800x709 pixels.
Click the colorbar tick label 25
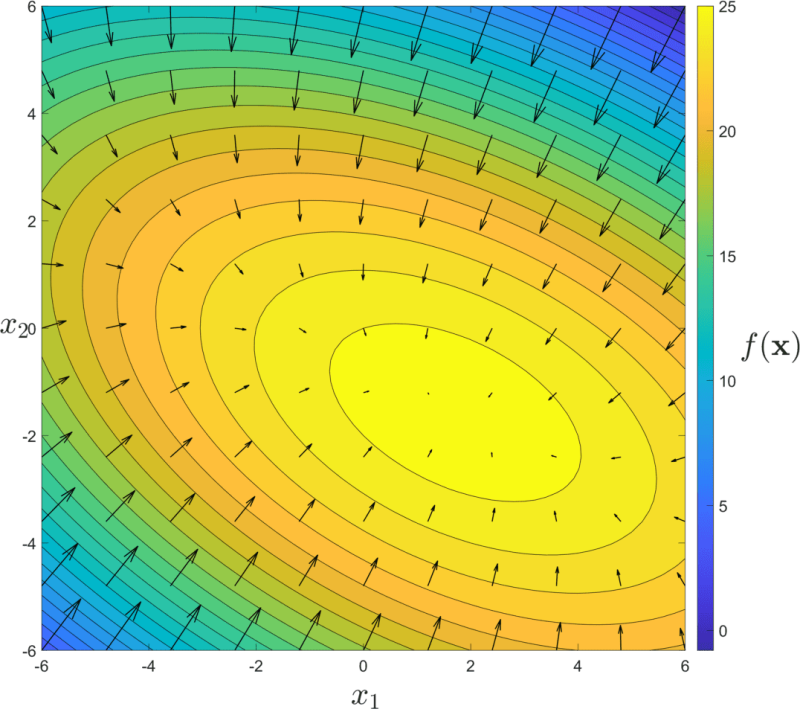pyautogui.click(x=727, y=7)
